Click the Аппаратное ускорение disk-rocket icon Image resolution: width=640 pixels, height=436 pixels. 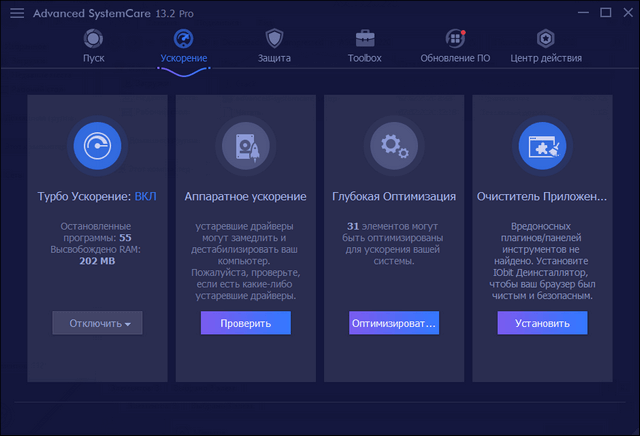(x=246, y=146)
